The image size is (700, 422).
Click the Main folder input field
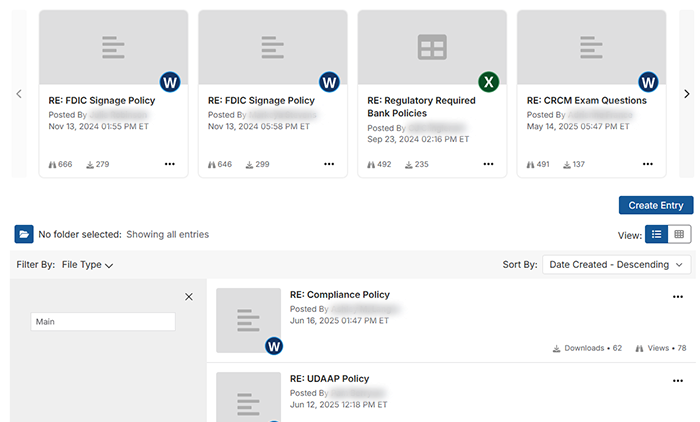tap(102, 322)
